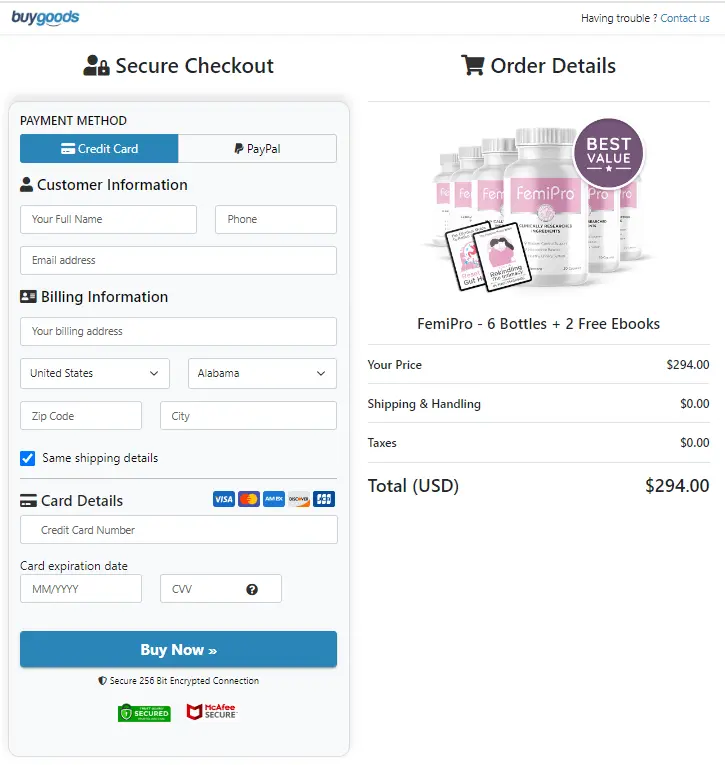Open the United States country dropdown

pos(95,373)
